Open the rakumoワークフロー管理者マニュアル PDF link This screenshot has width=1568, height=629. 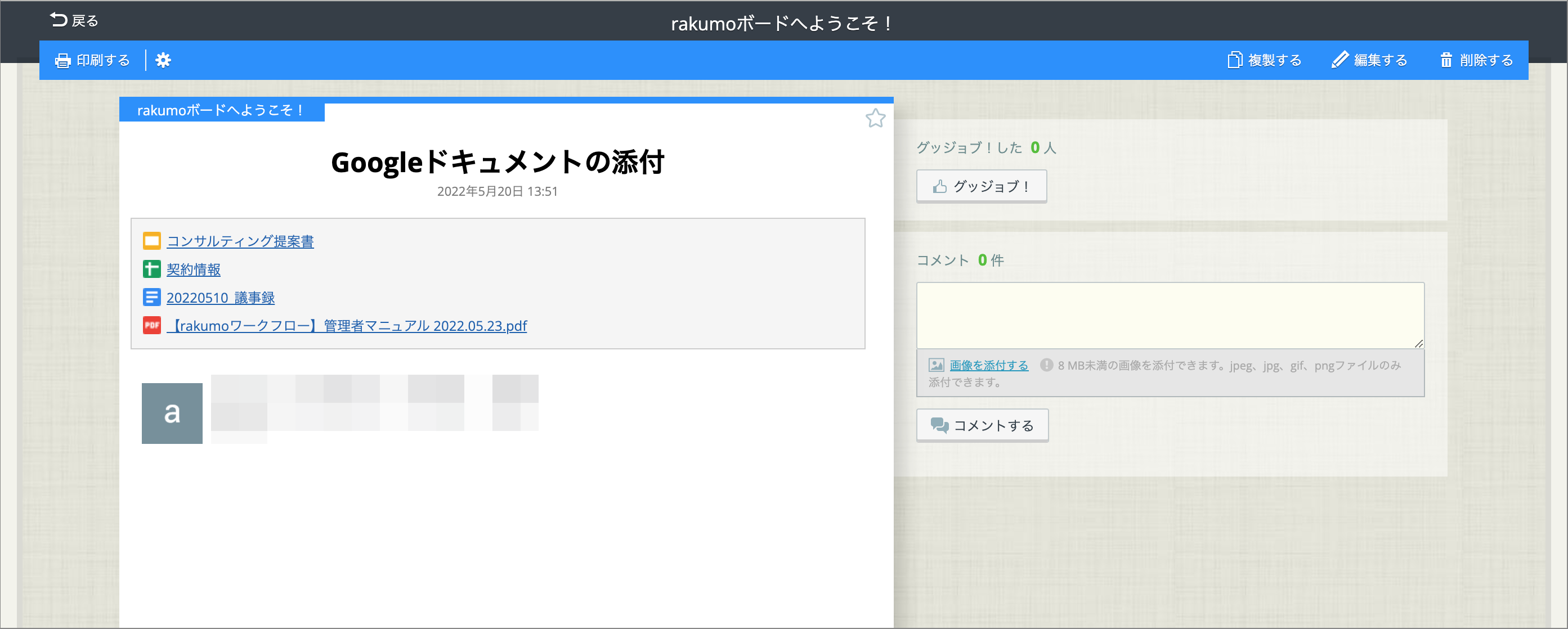tap(347, 325)
